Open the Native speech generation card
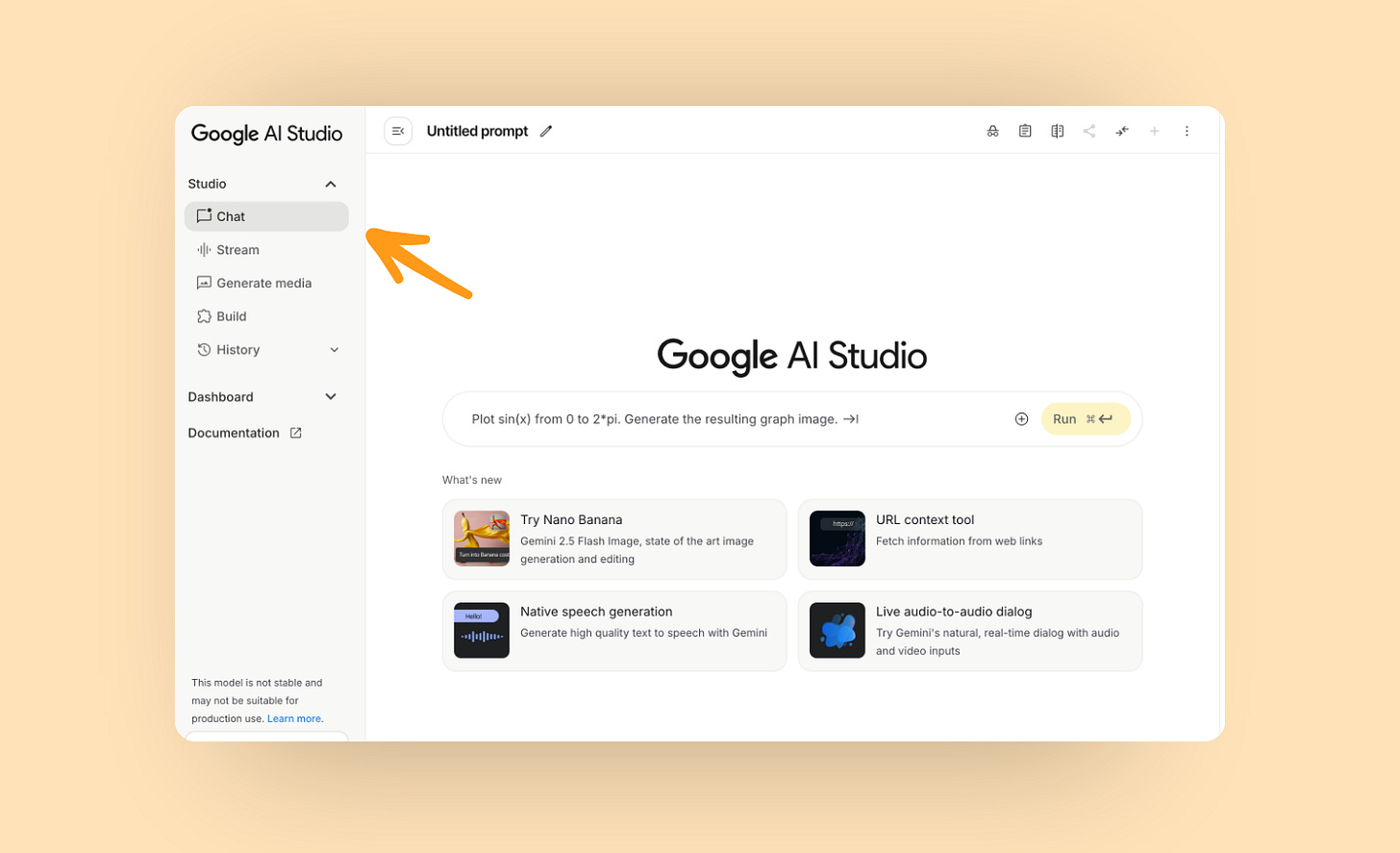This screenshot has width=1400, height=853. 614,631
